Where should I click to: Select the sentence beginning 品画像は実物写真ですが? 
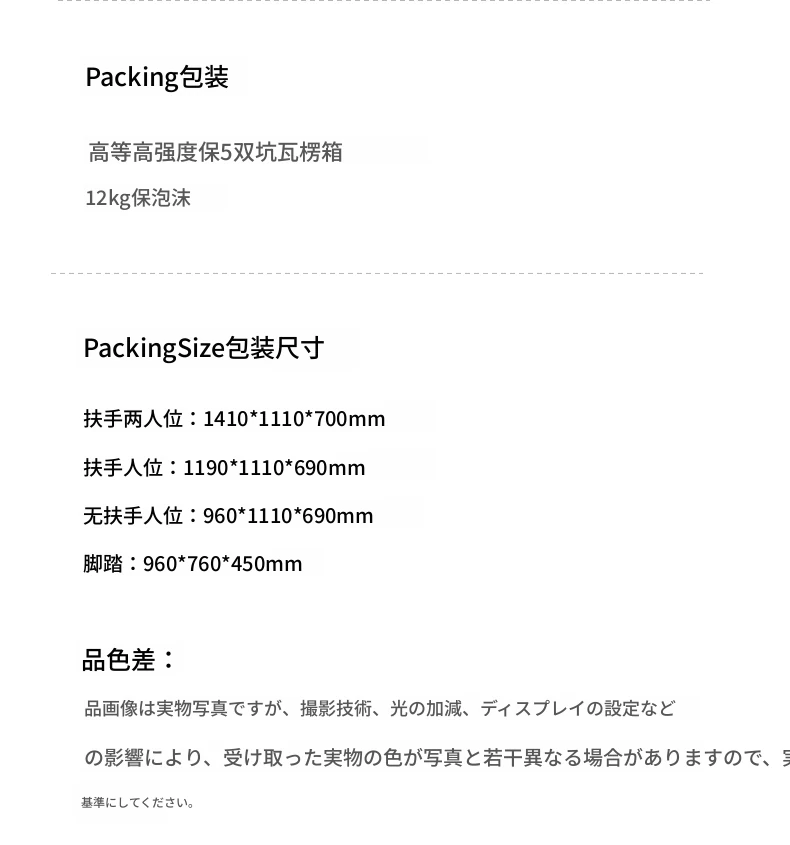(379, 708)
